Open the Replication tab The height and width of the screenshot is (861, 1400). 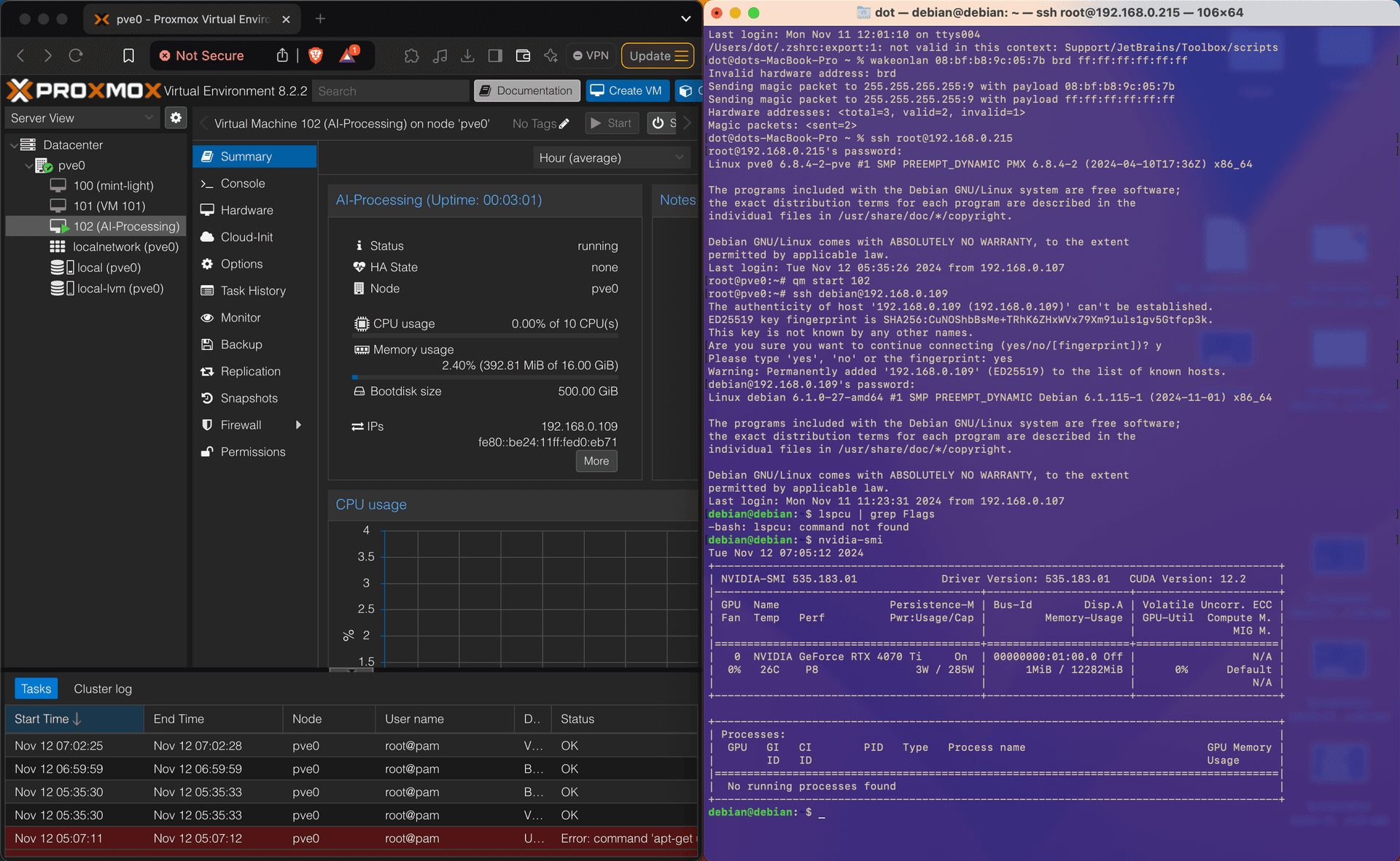click(x=254, y=371)
